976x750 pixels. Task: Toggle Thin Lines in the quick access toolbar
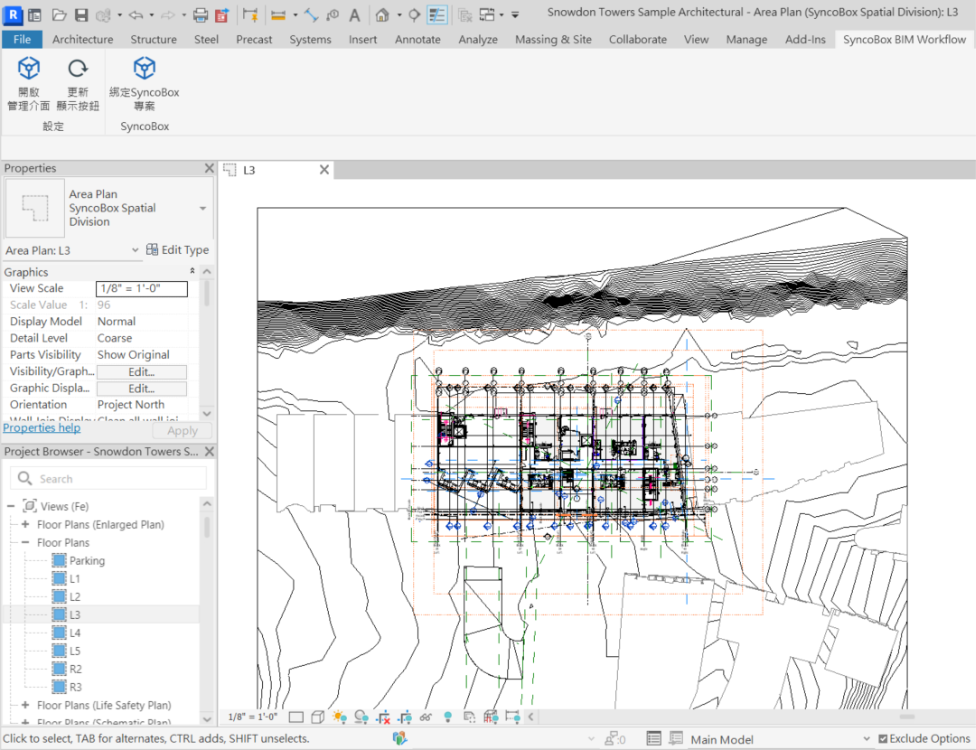click(x=437, y=14)
